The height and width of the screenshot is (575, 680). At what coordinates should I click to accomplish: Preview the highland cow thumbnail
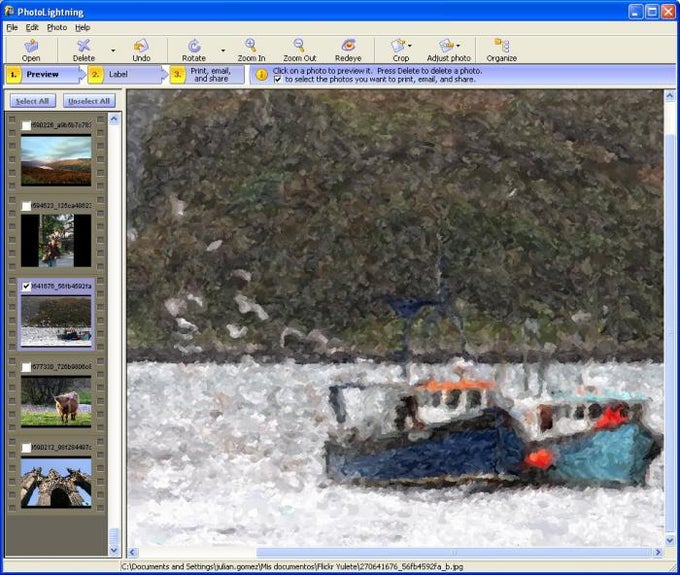pyautogui.click(x=56, y=402)
